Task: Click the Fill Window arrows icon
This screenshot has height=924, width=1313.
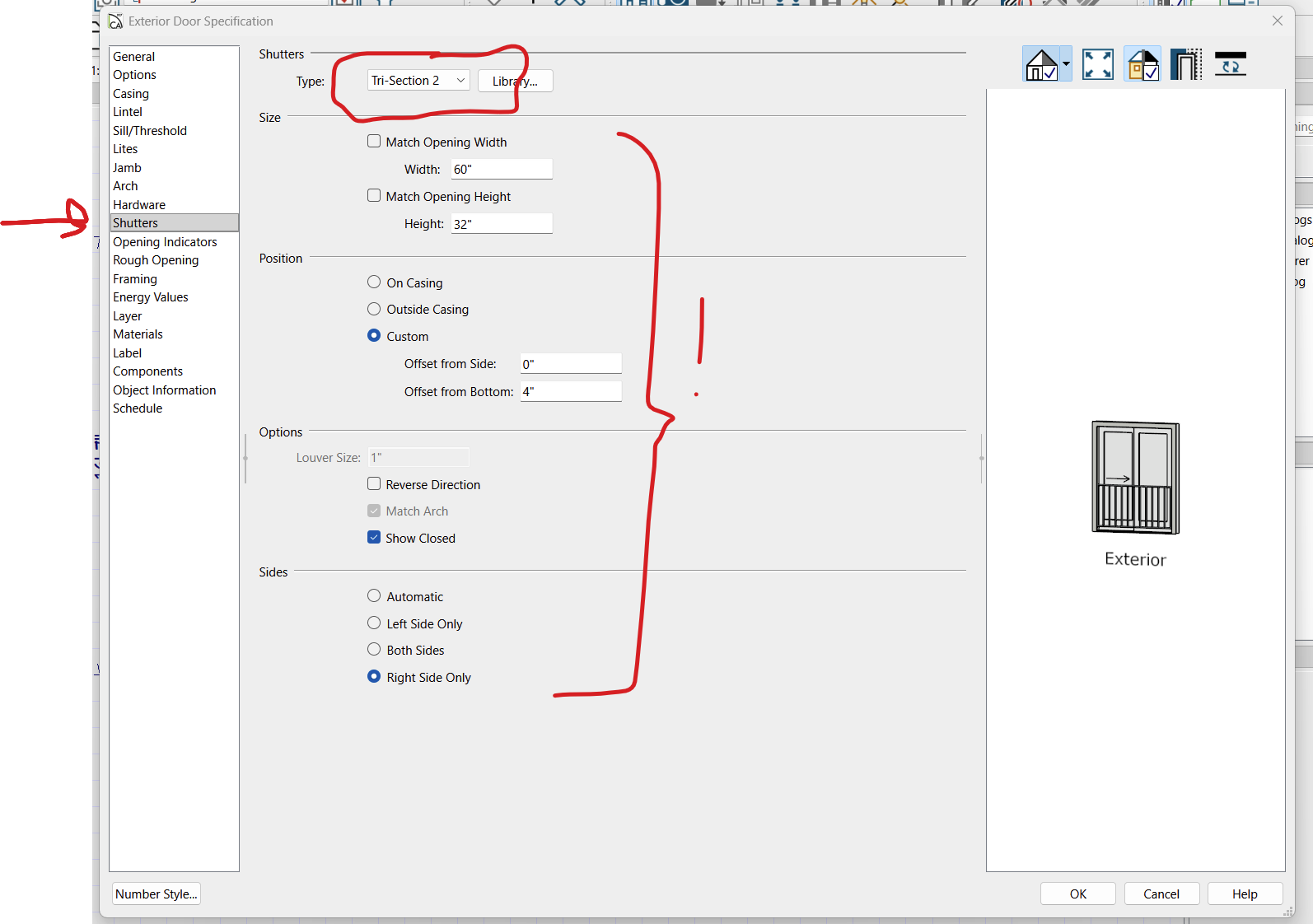Action: point(1097,64)
